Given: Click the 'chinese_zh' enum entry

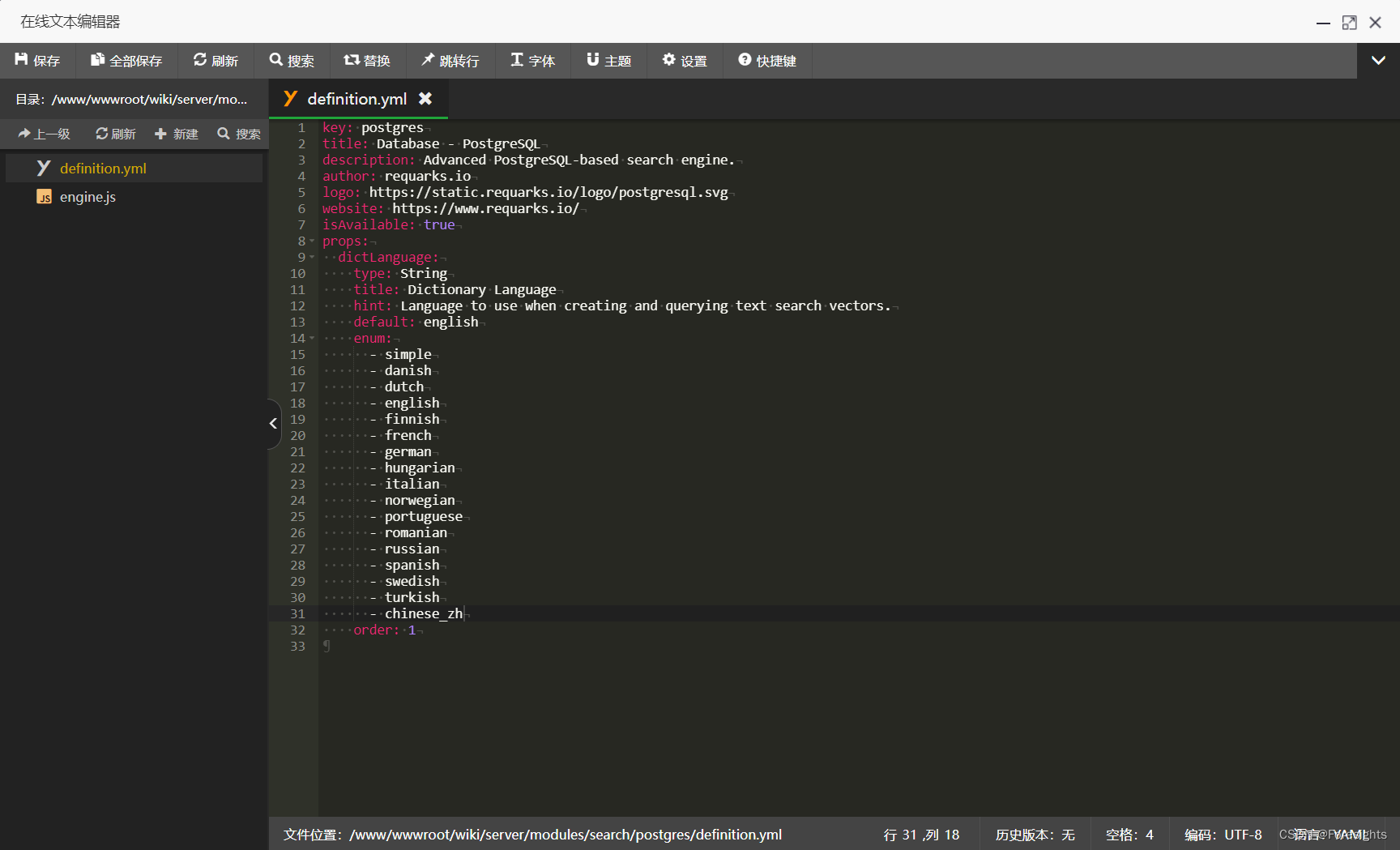Looking at the screenshot, I should point(424,613).
